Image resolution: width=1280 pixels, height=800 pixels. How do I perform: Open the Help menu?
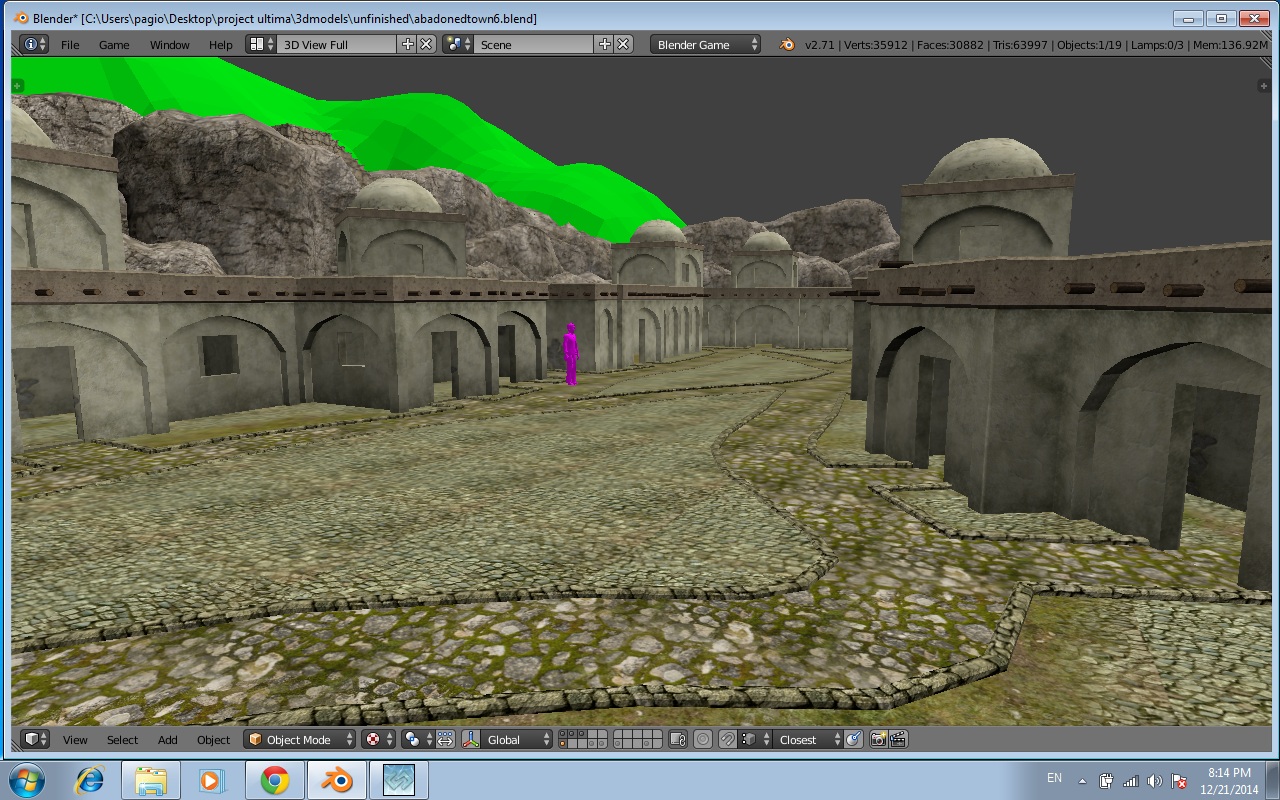coord(221,45)
